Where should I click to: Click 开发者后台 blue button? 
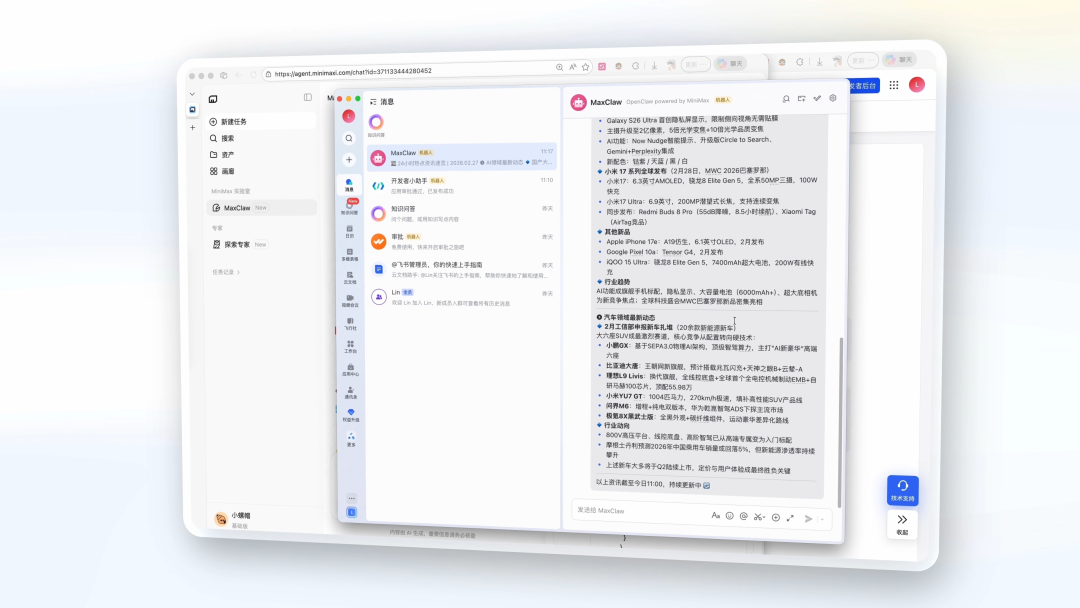click(x=864, y=85)
